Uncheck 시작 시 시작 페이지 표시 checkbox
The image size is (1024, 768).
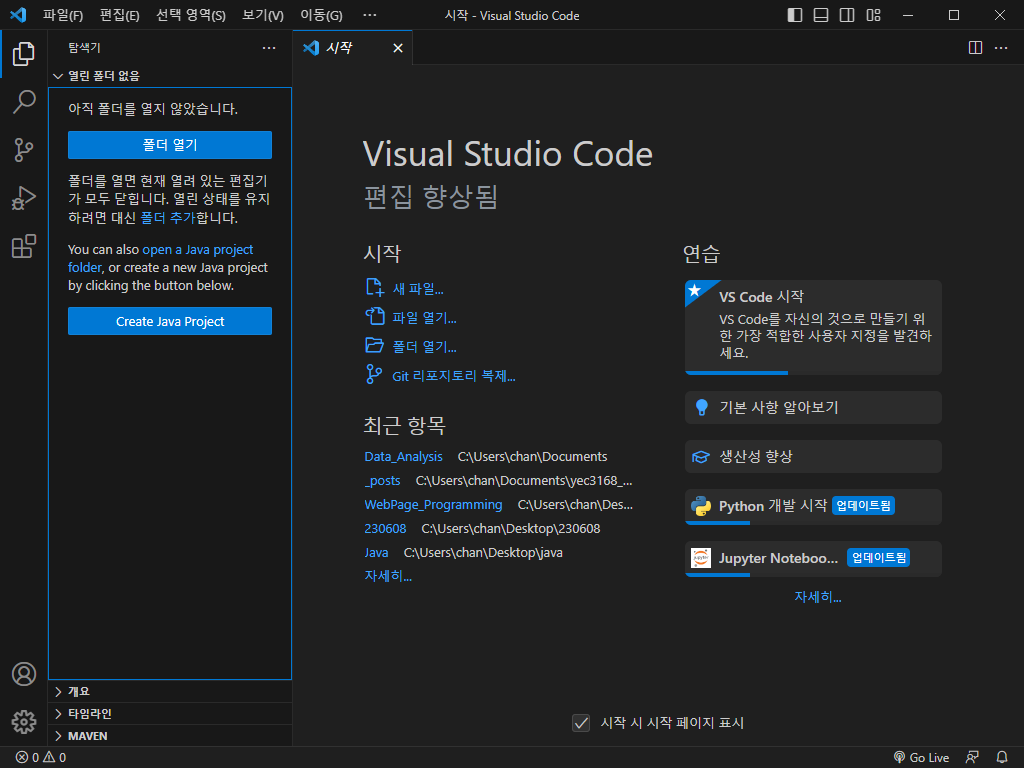pos(581,723)
